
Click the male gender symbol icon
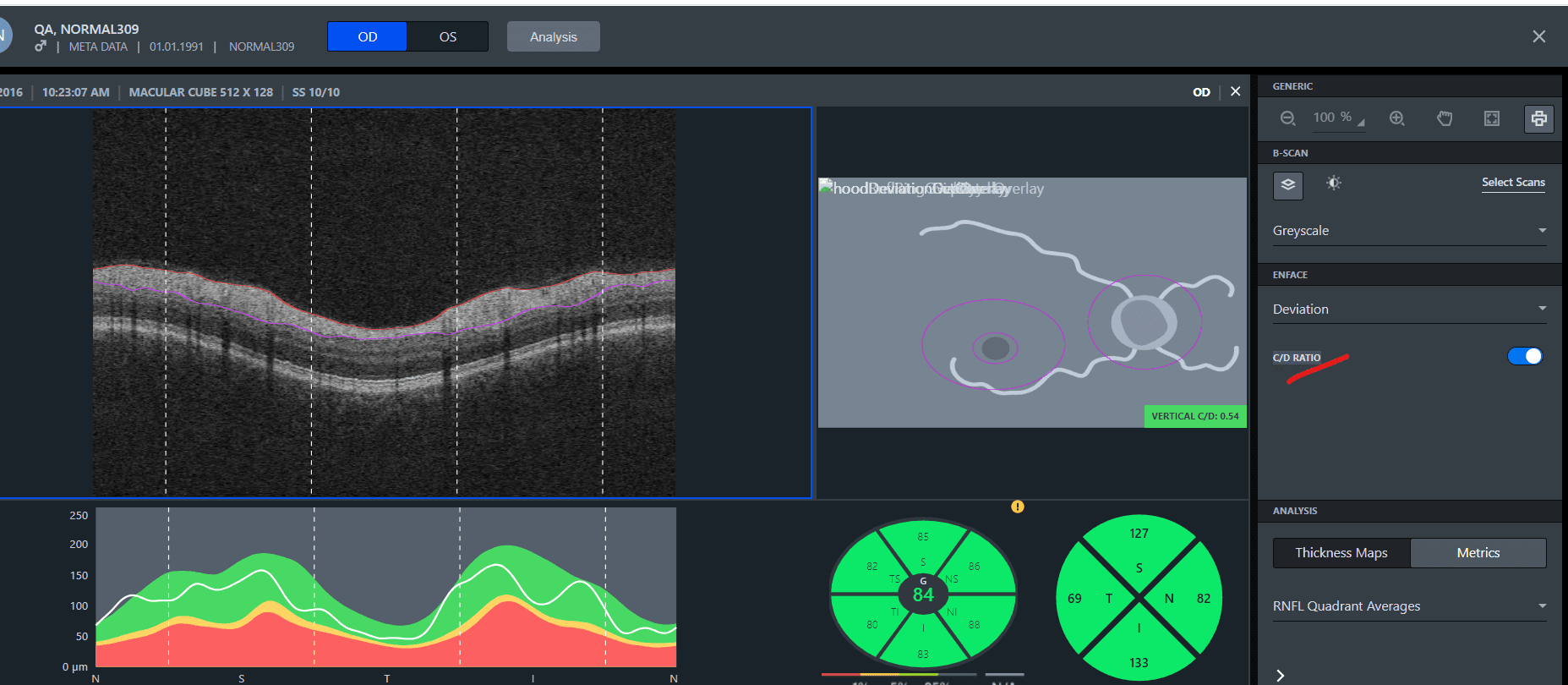click(40, 46)
